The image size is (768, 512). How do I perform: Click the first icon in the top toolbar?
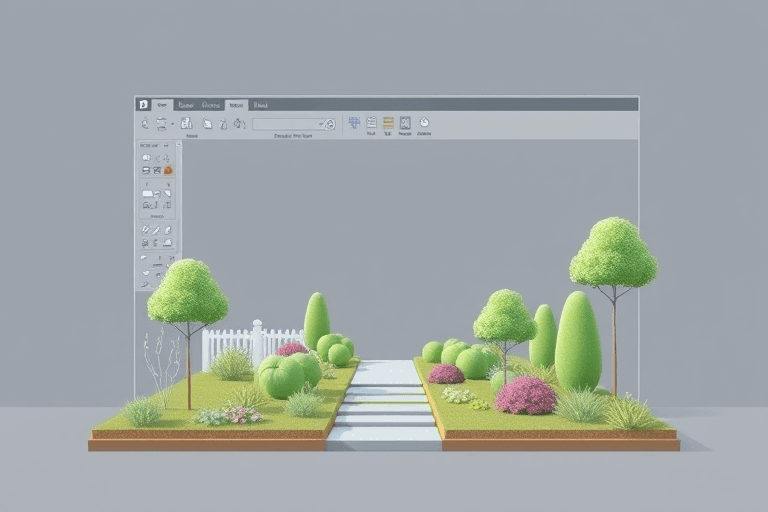click(x=145, y=123)
